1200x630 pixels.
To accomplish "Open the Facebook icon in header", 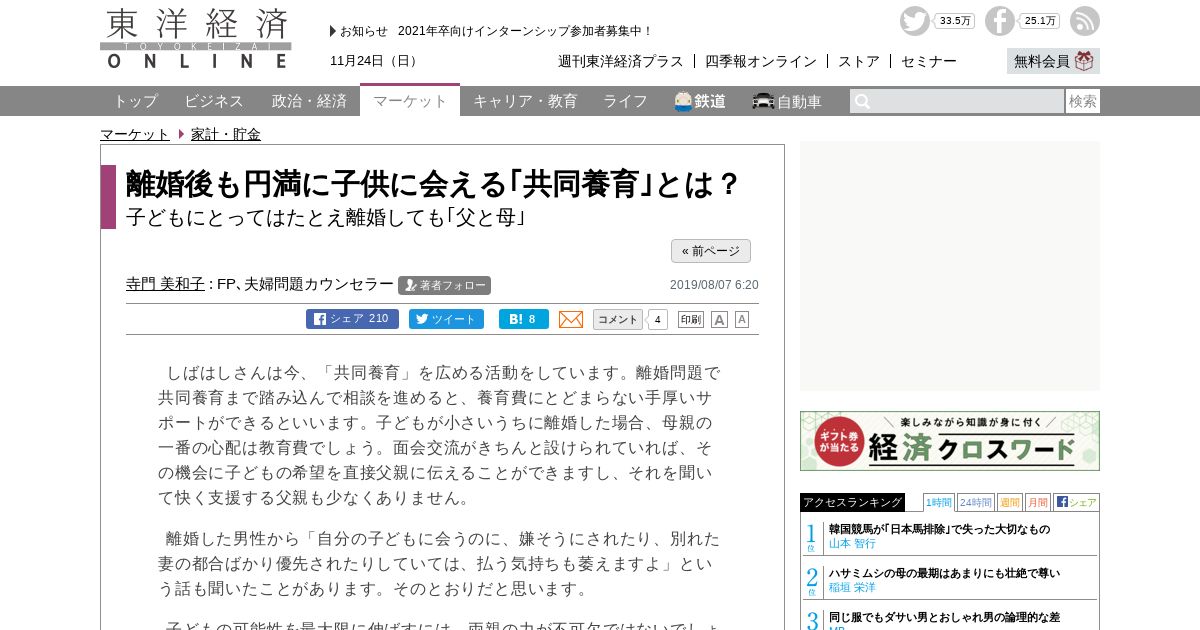I will click(x=999, y=21).
